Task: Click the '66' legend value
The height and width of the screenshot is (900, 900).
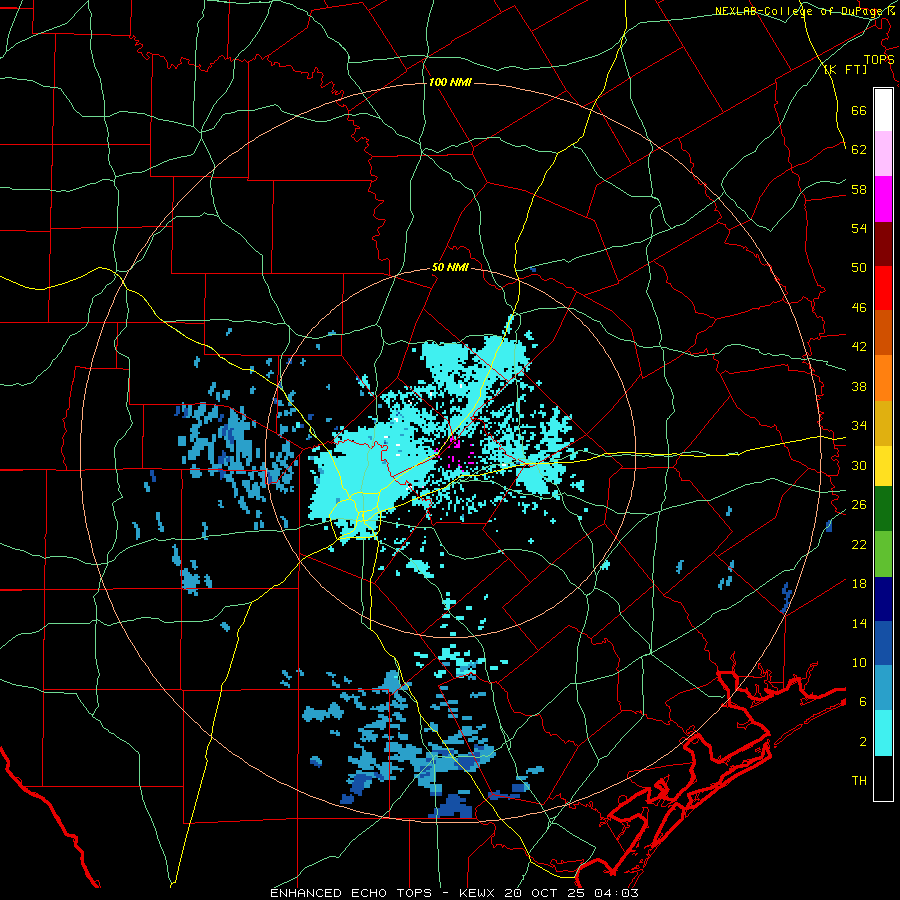Action: [859, 110]
